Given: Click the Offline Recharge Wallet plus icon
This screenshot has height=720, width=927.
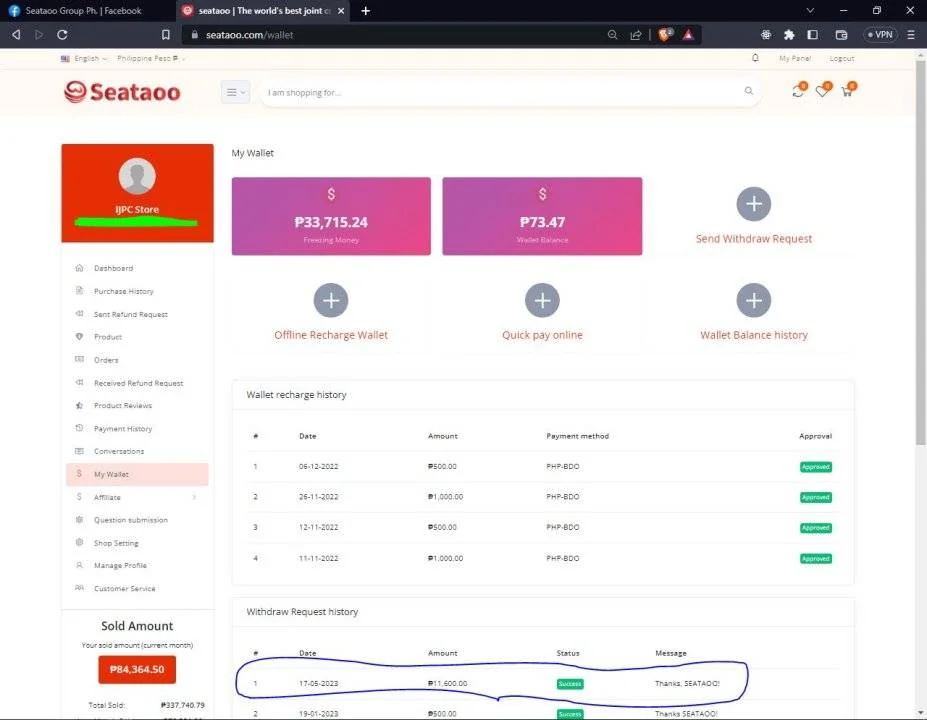Looking at the screenshot, I should point(330,300).
